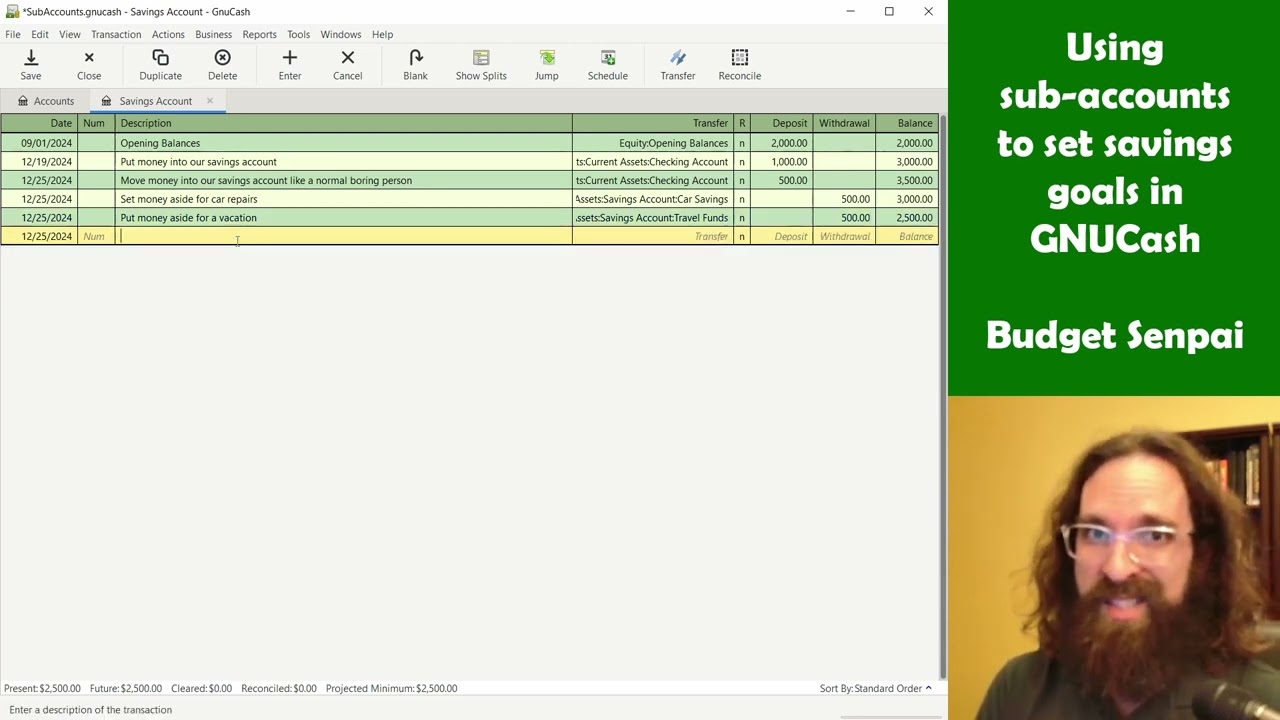The image size is (1280, 720).
Task: Open the Edit menu
Action: click(40, 34)
